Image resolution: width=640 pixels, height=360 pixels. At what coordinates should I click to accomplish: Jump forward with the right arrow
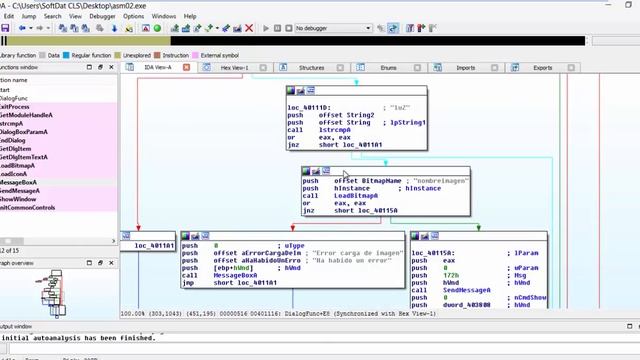(x=40, y=28)
